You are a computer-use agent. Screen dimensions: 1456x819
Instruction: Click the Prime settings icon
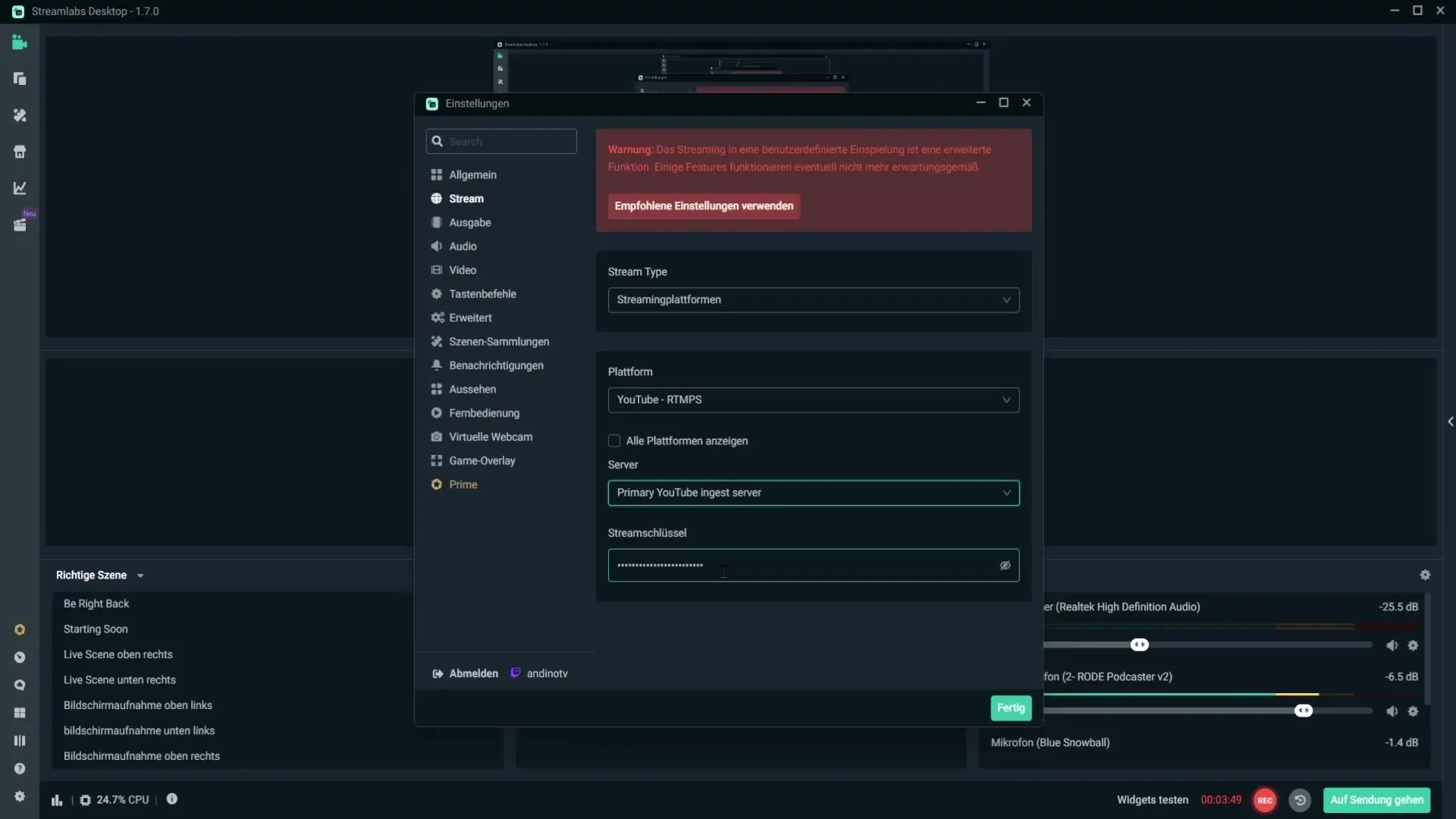(x=437, y=484)
